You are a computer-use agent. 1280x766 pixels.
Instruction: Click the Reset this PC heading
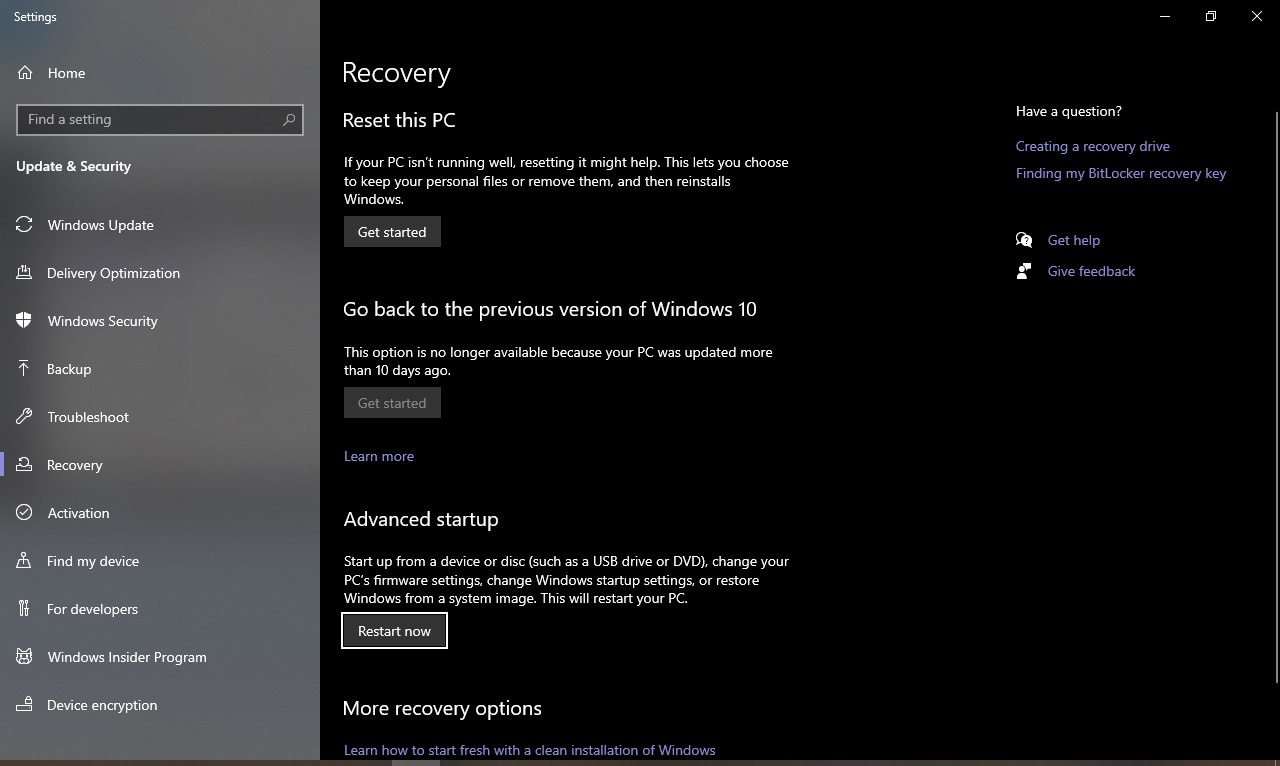pos(399,120)
